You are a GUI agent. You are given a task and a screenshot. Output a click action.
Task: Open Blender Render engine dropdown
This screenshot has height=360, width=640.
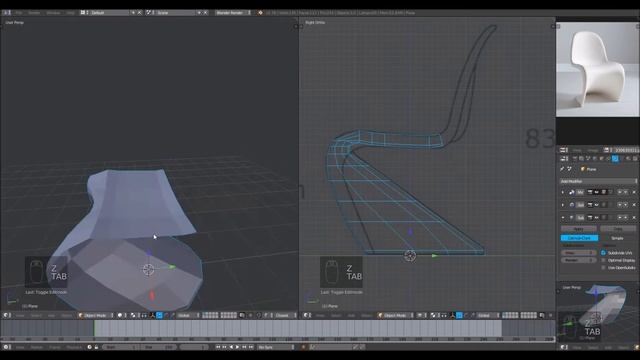click(233, 13)
